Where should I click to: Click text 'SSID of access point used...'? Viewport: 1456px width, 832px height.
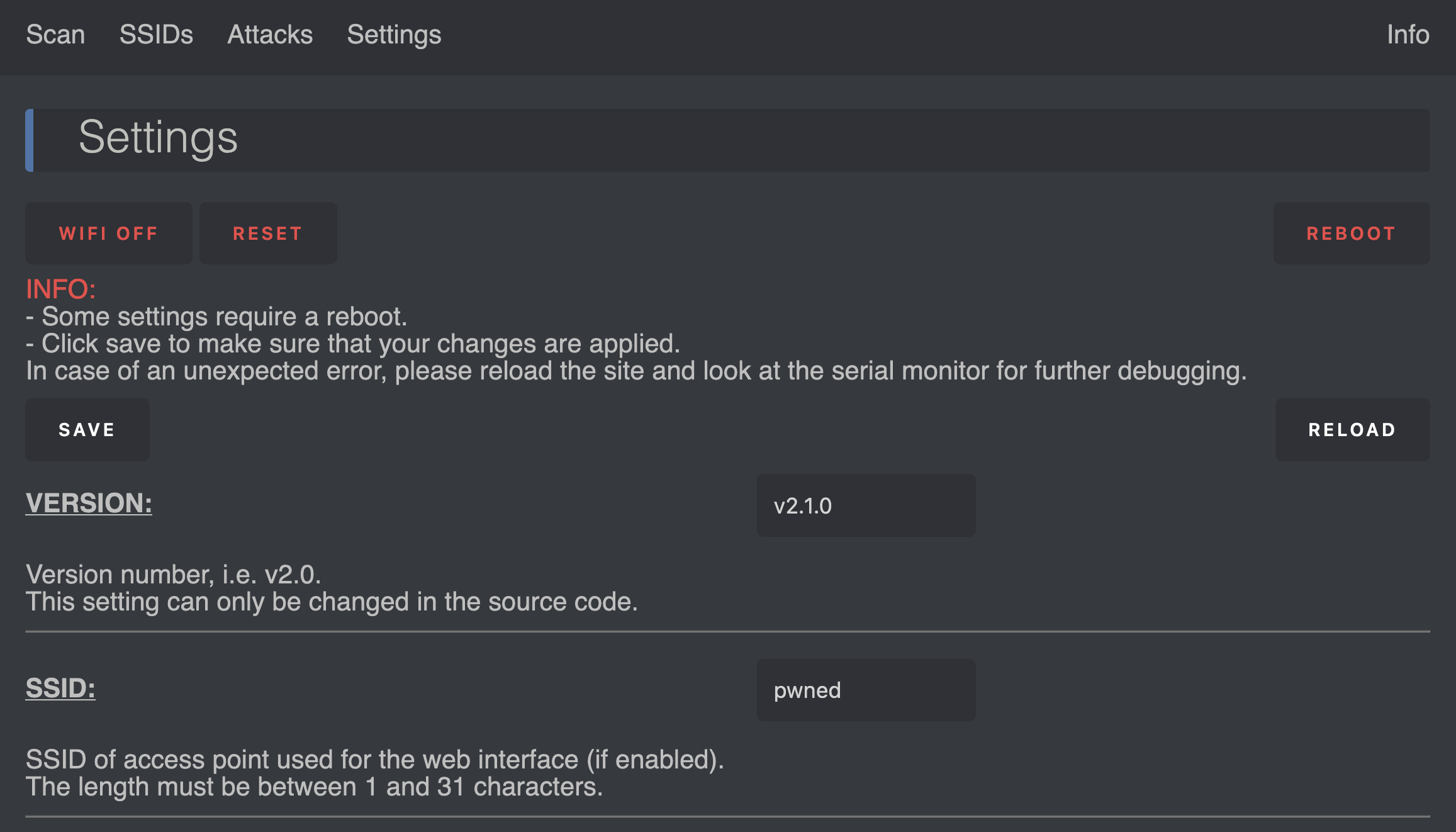click(375, 760)
